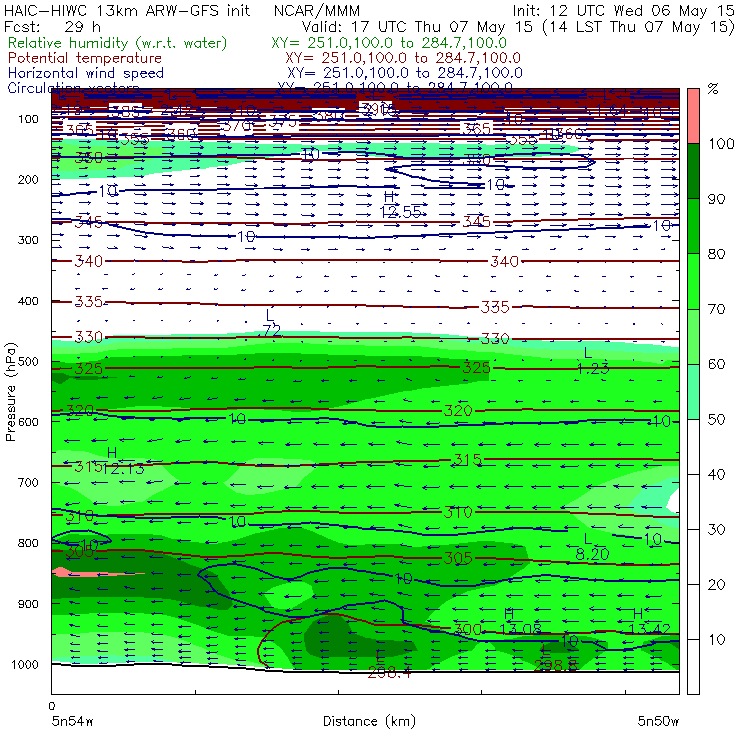
Task: Click the '50' label beside the color bar
Action: pos(717,420)
